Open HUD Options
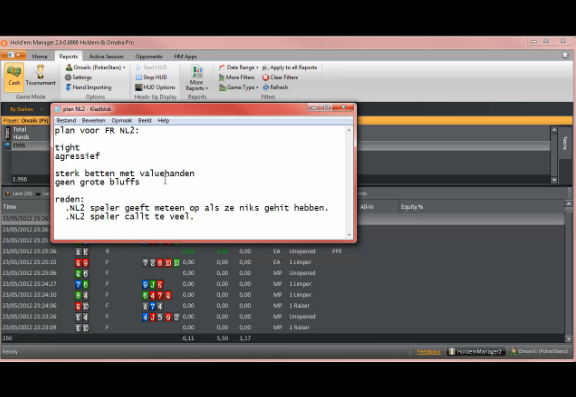This screenshot has width=576, height=397. [x=155, y=87]
